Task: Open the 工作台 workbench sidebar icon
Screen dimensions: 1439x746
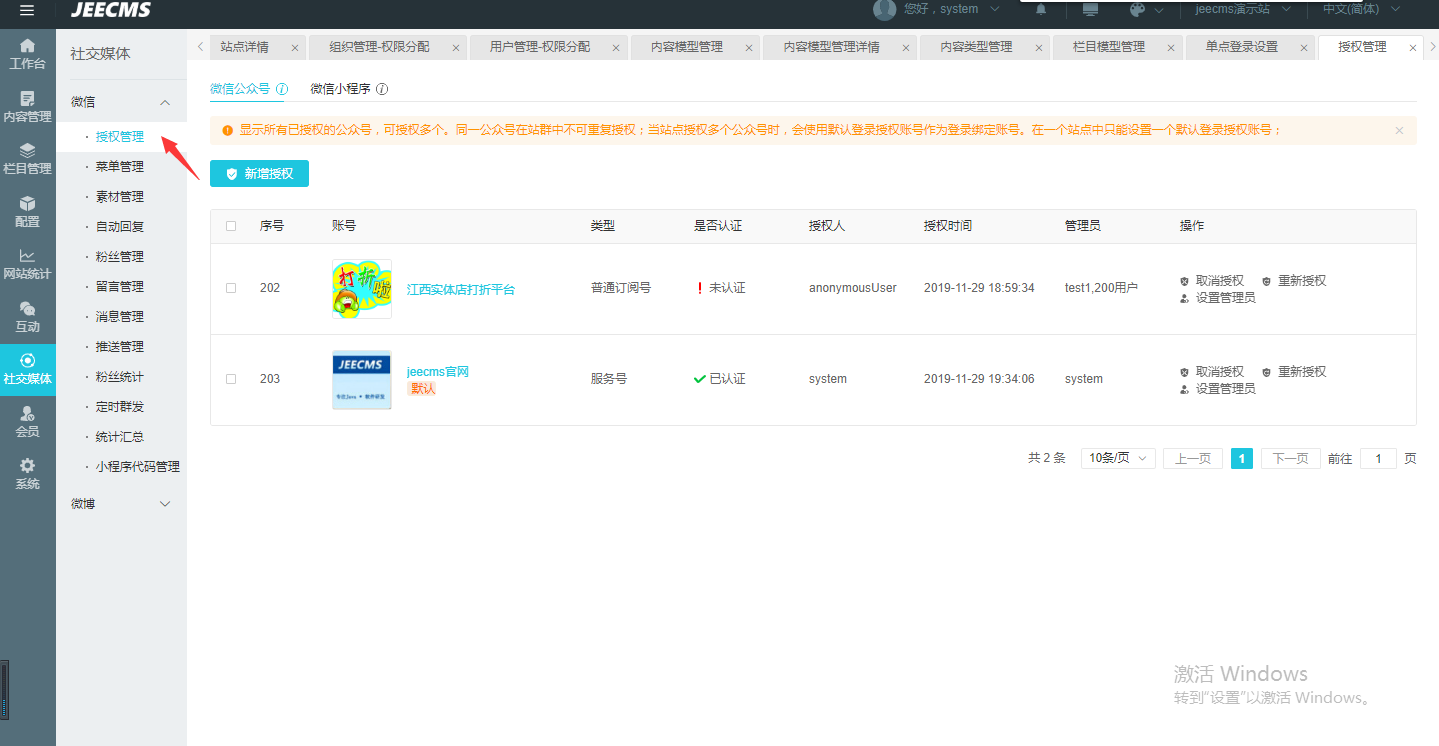Action: point(27,53)
